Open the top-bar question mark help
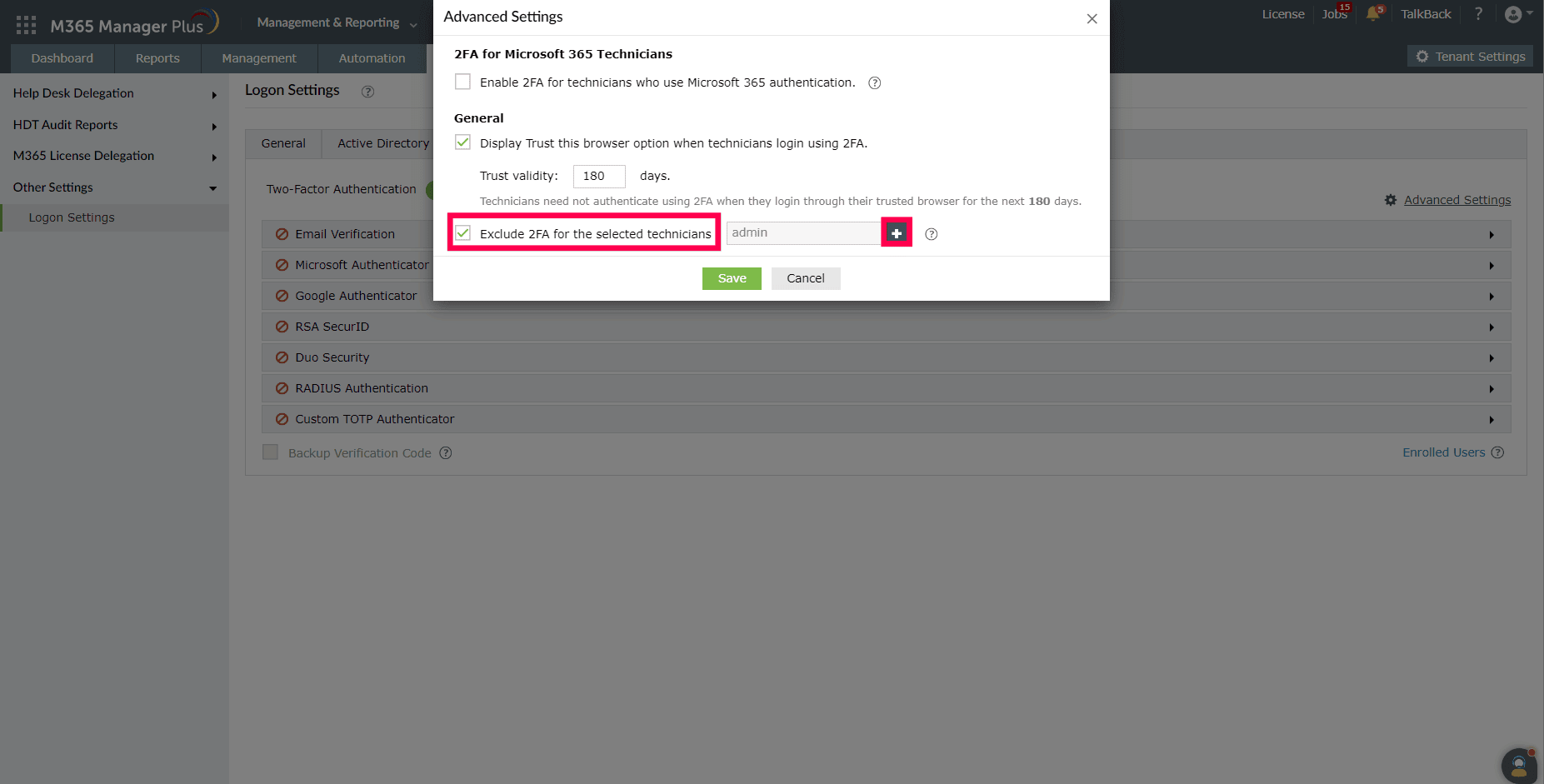This screenshot has height=784, width=1544. 1478,14
